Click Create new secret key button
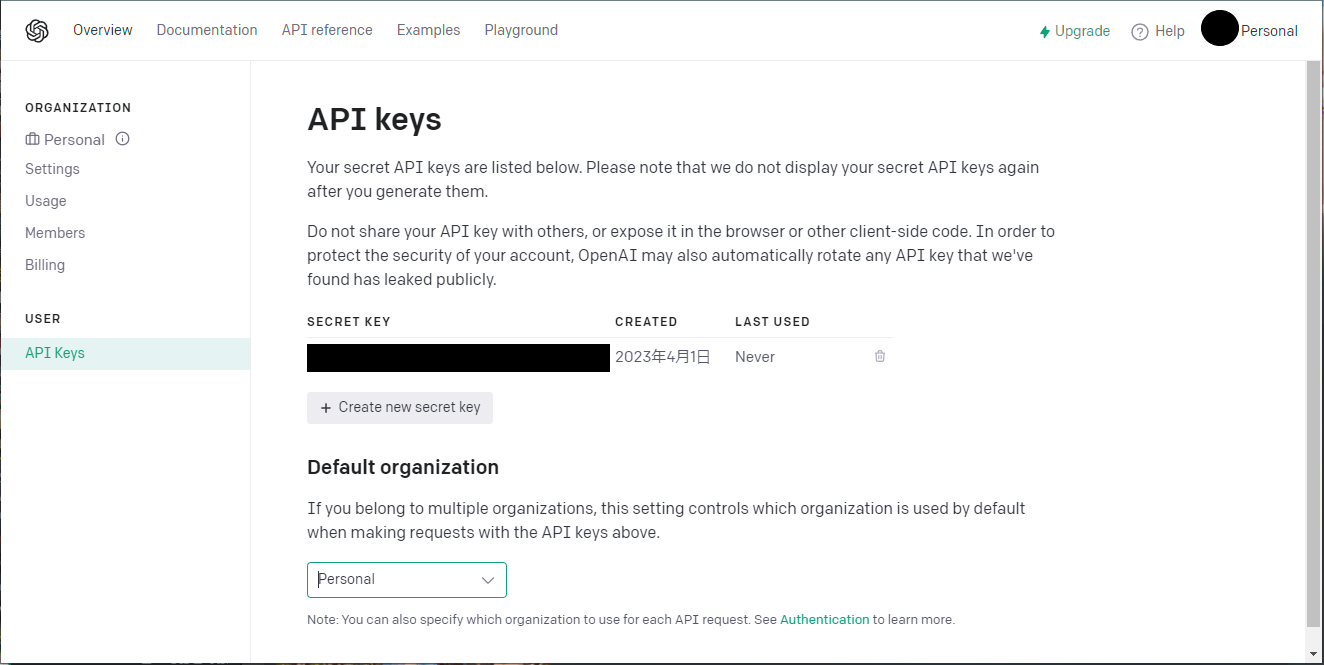Screen dimensions: 1324x665 click(400, 407)
